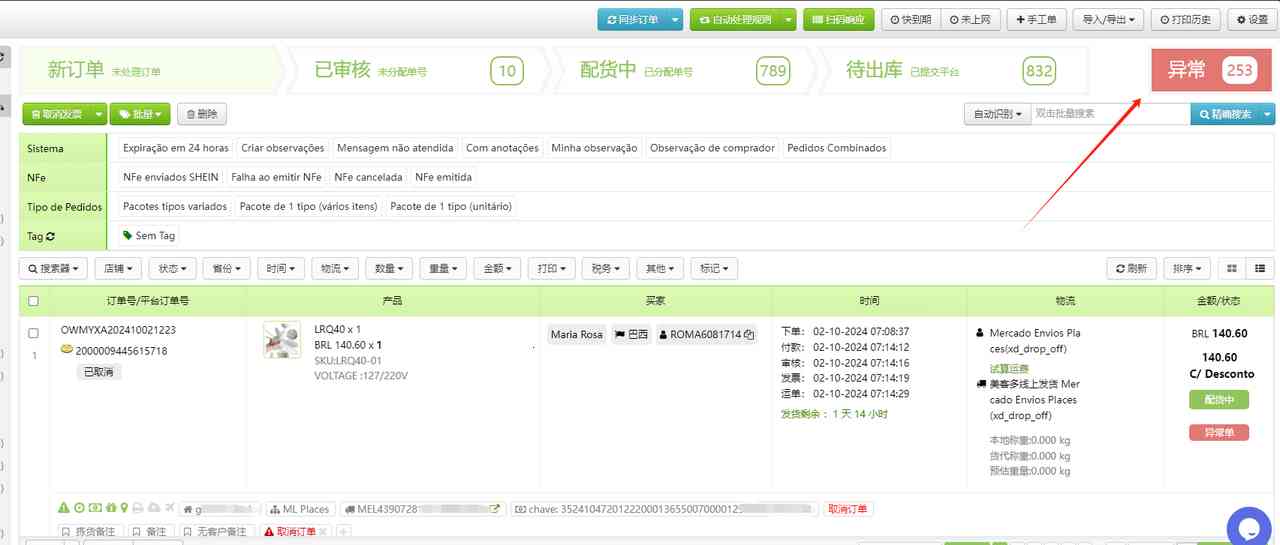The image size is (1280, 545).
Task: Click the green warning triangle order icon
Action: coord(64,508)
